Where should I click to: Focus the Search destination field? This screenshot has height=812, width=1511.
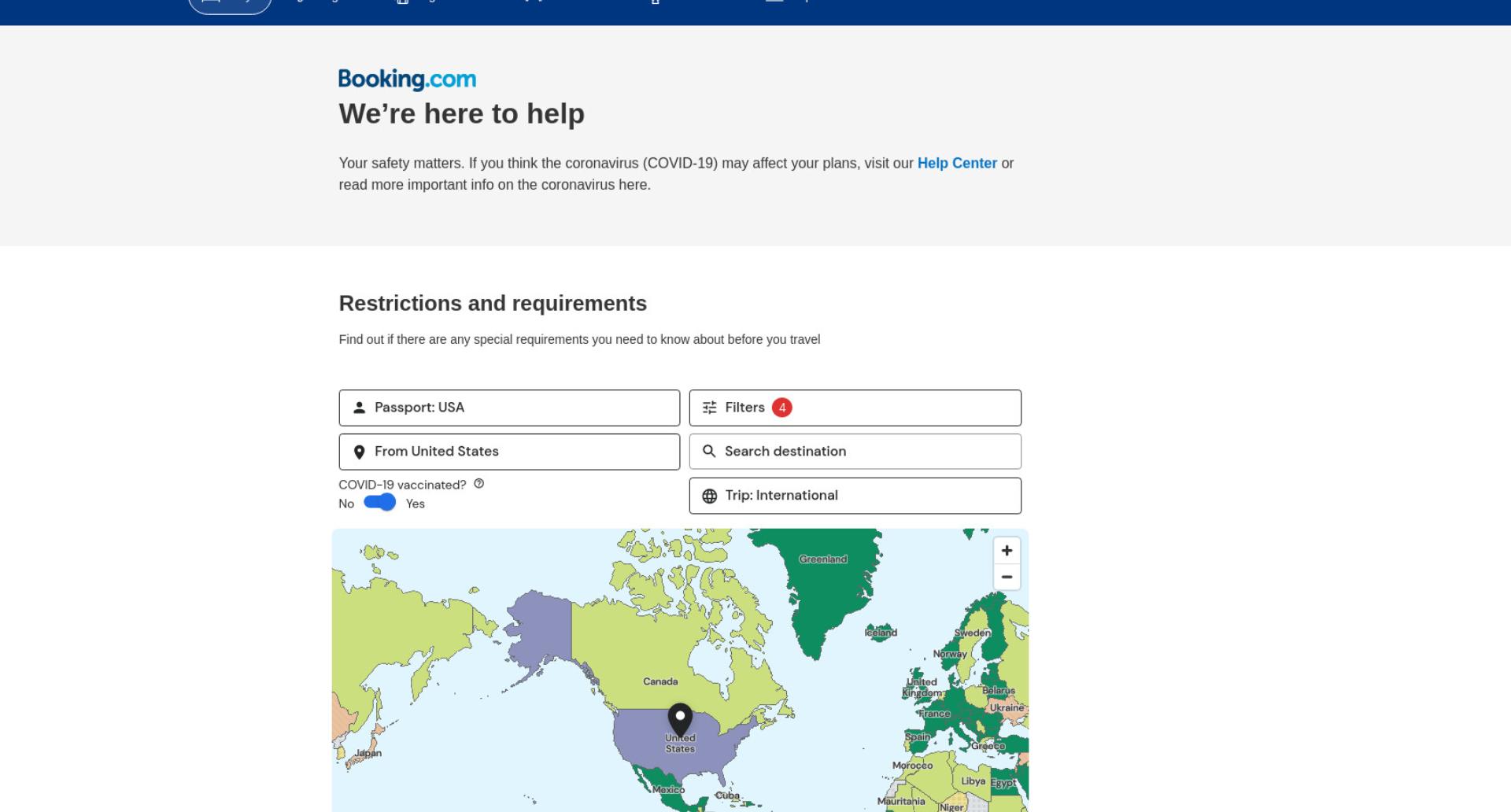pos(855,452)
